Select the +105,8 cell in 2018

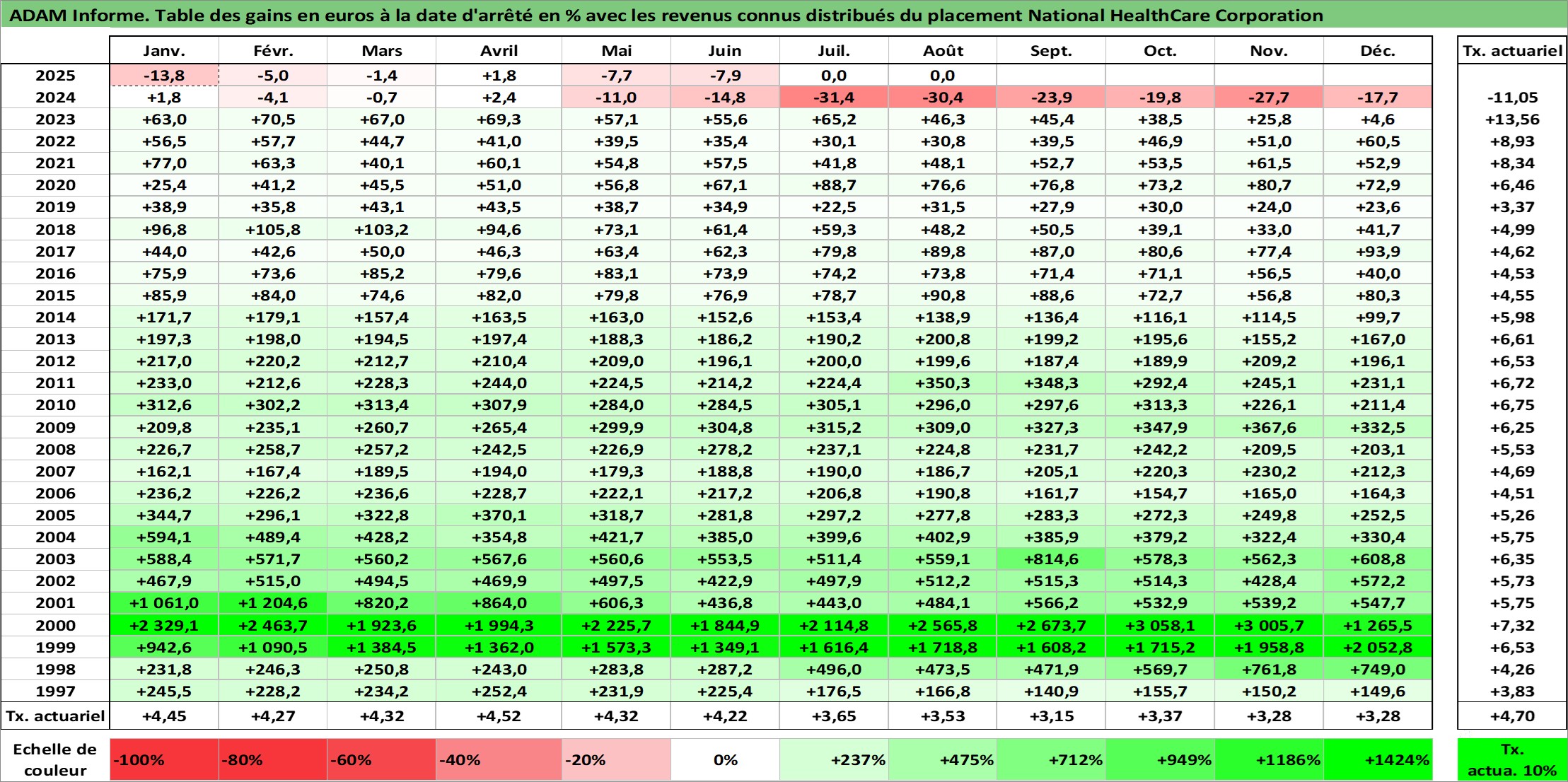click(x=273, y=230)
